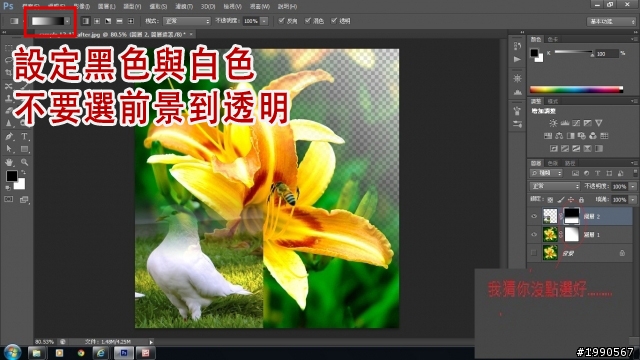This screenshot has width=640, height=360.
Task: Lock image pixels brush icon
Action: point(561,200)
